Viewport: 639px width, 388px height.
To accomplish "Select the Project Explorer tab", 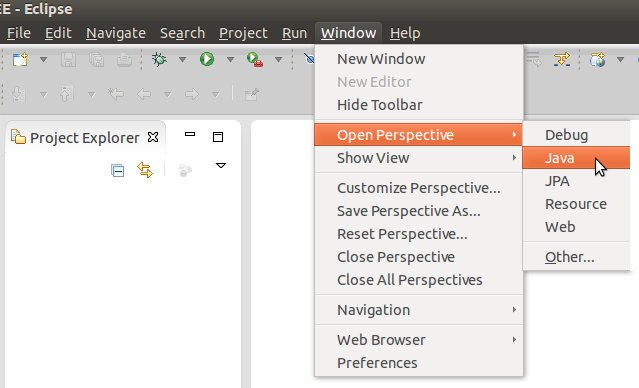I will pyautogui.click(x=84, y=138).
